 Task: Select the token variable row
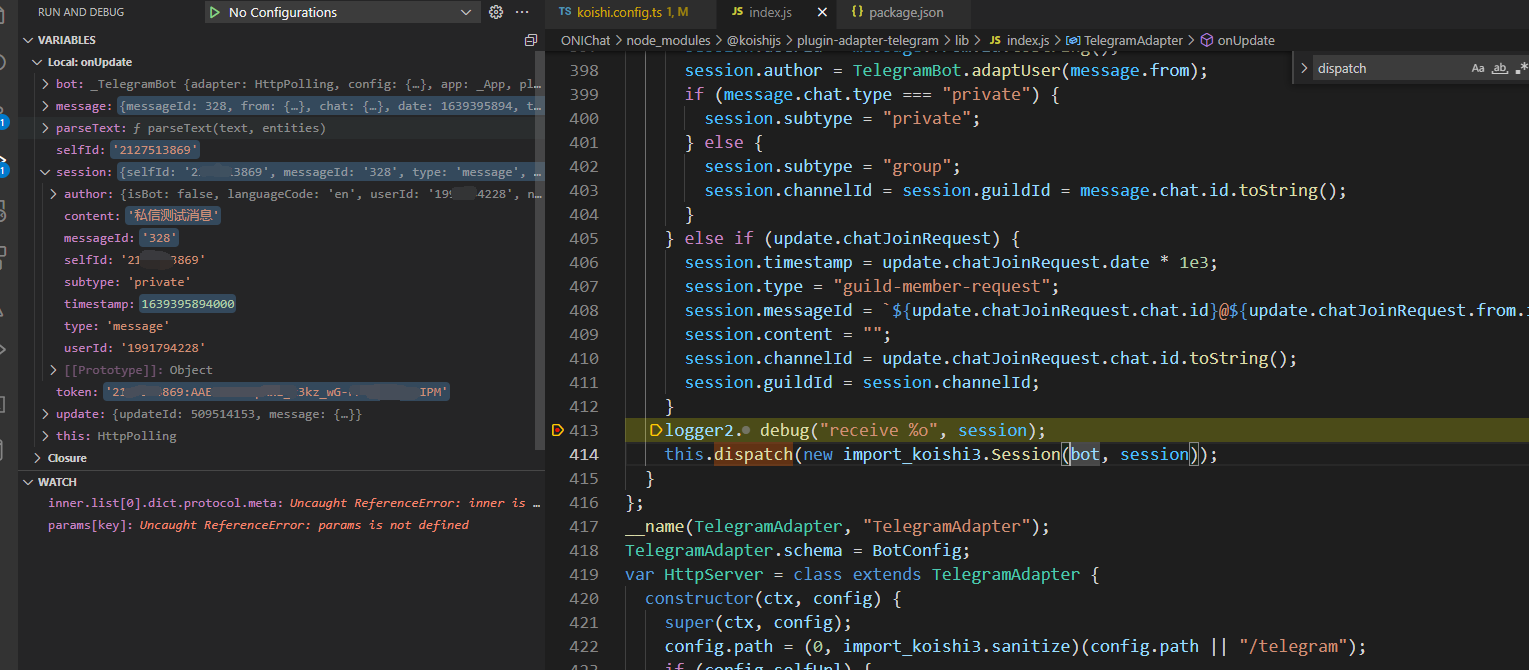coord(283,392)
